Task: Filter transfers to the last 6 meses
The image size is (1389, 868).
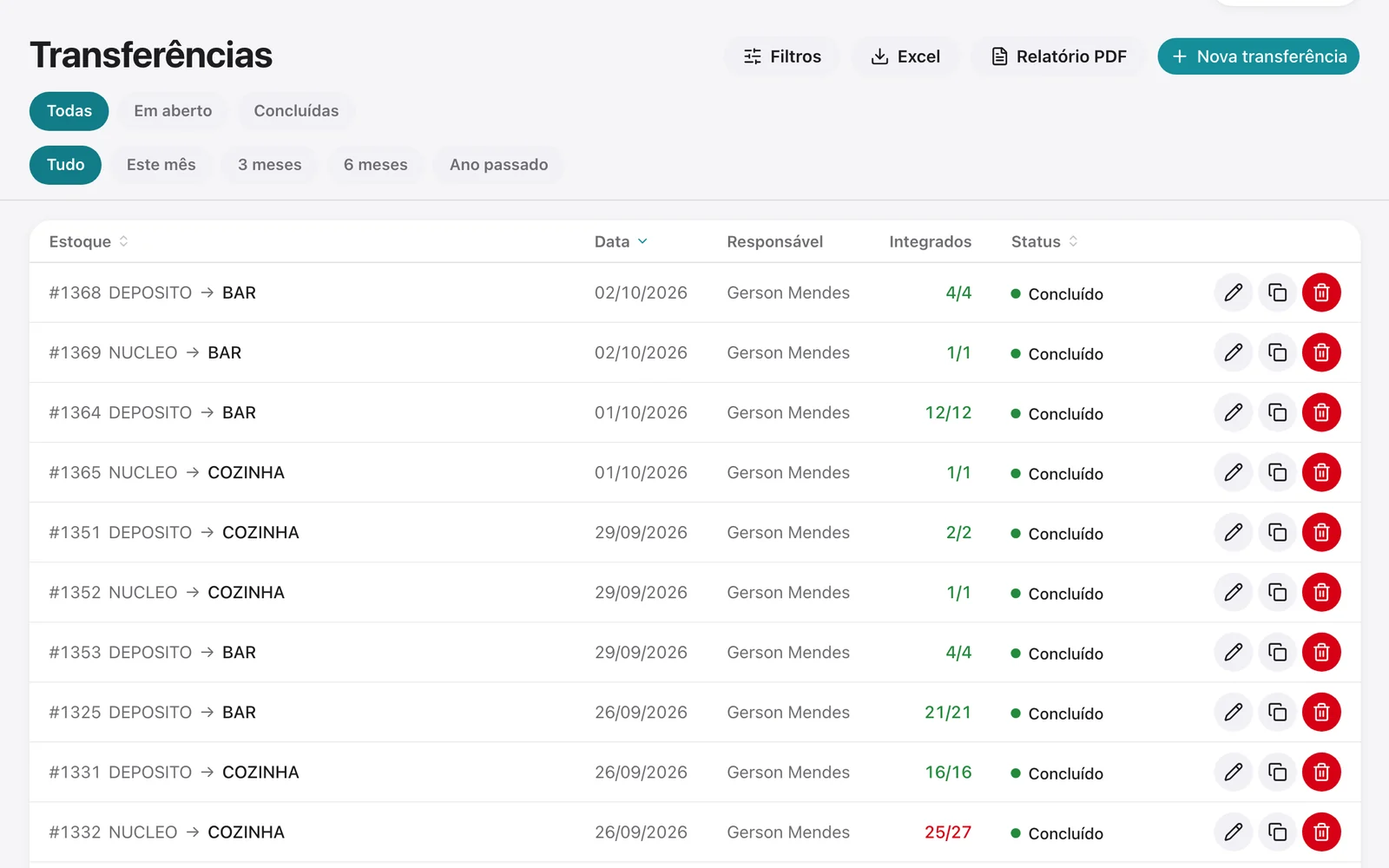Action: click(376, 165)
